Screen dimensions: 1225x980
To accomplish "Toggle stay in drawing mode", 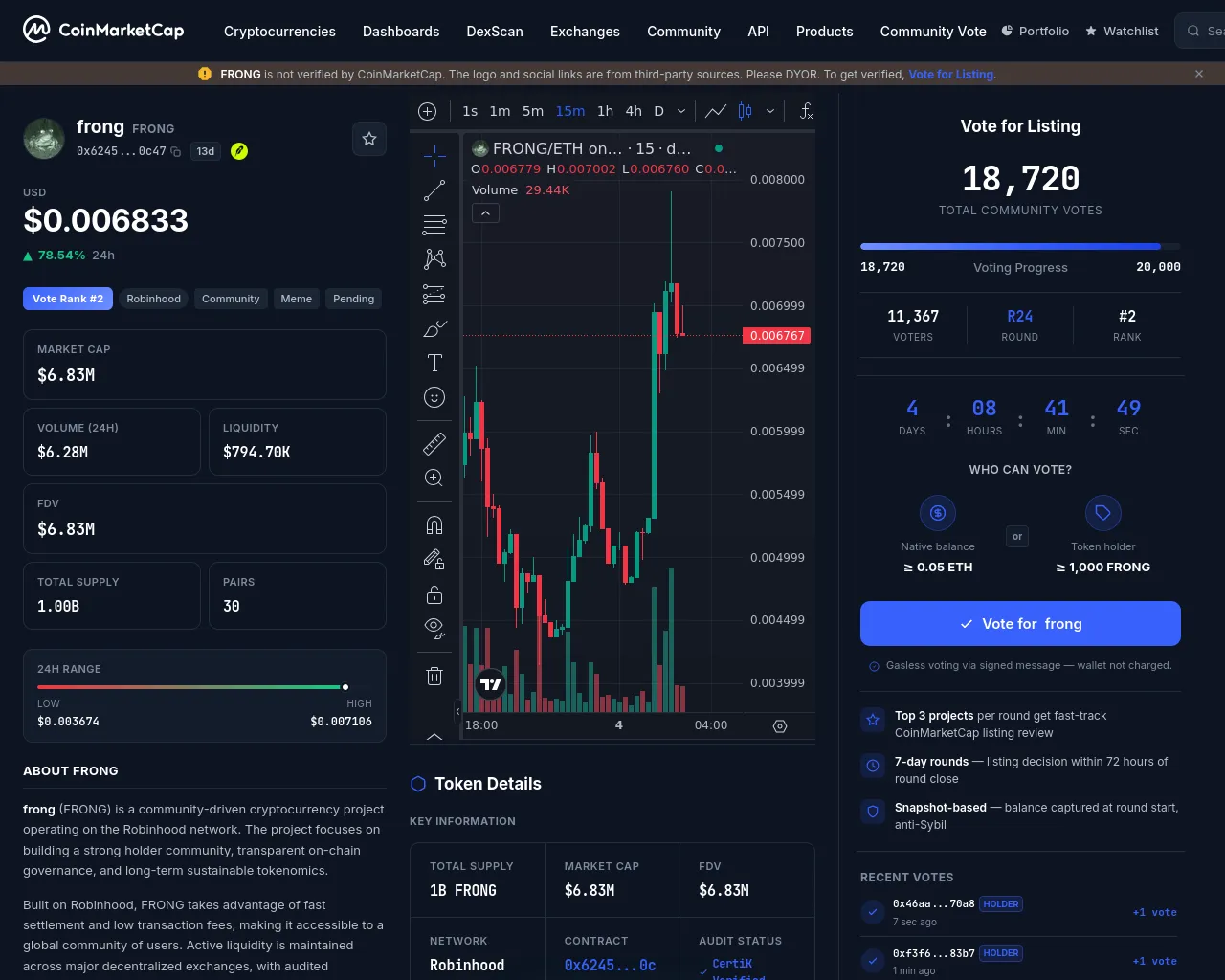I will pos(434,560).
